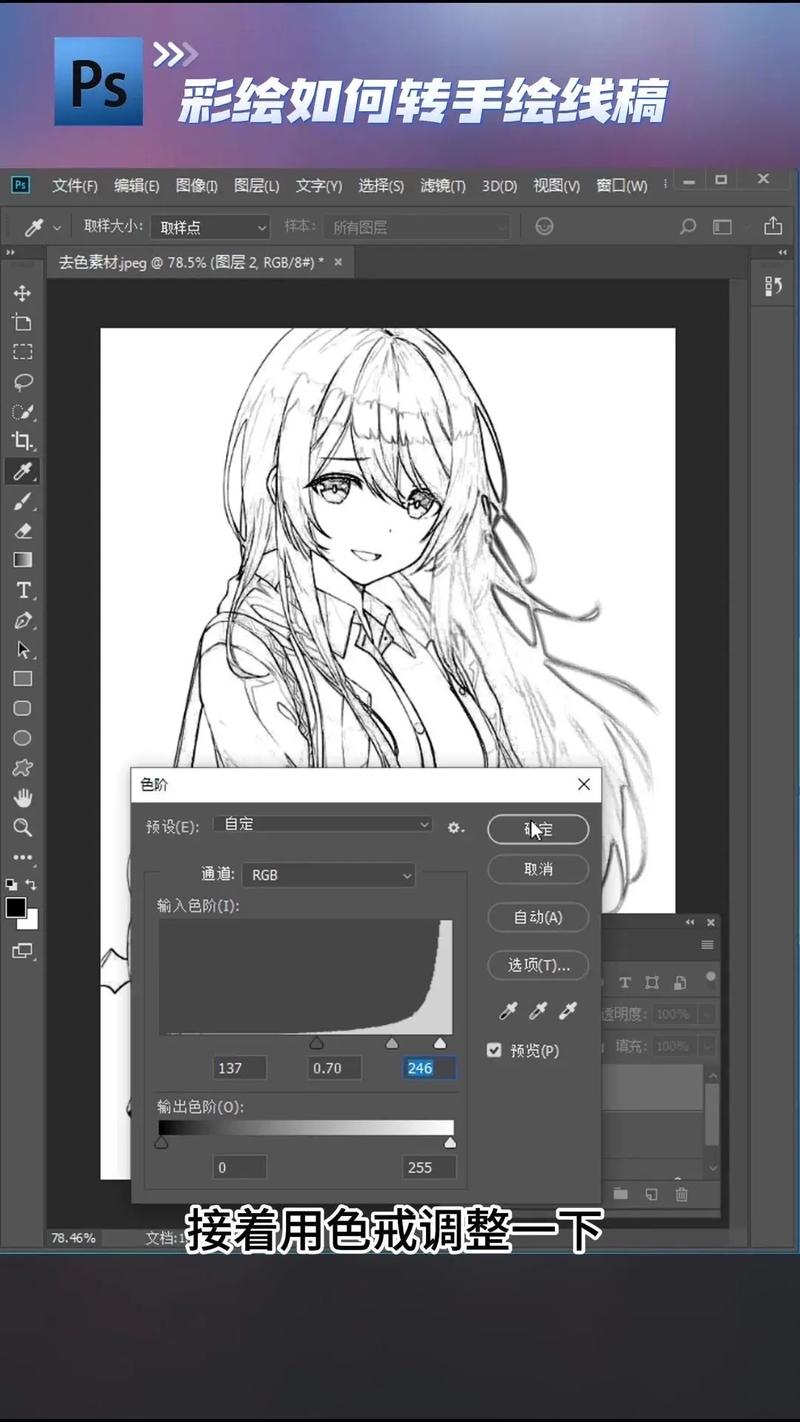The width and height of the screenshot is (800, 1422).
Task: Click the input shadow value field 137
Action: point(240,1068)
